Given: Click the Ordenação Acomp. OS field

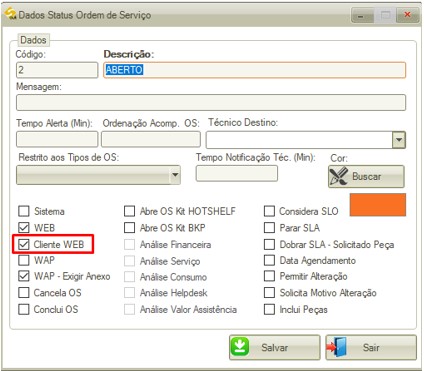Looking at the screenshot, I should tap(151, 139).
